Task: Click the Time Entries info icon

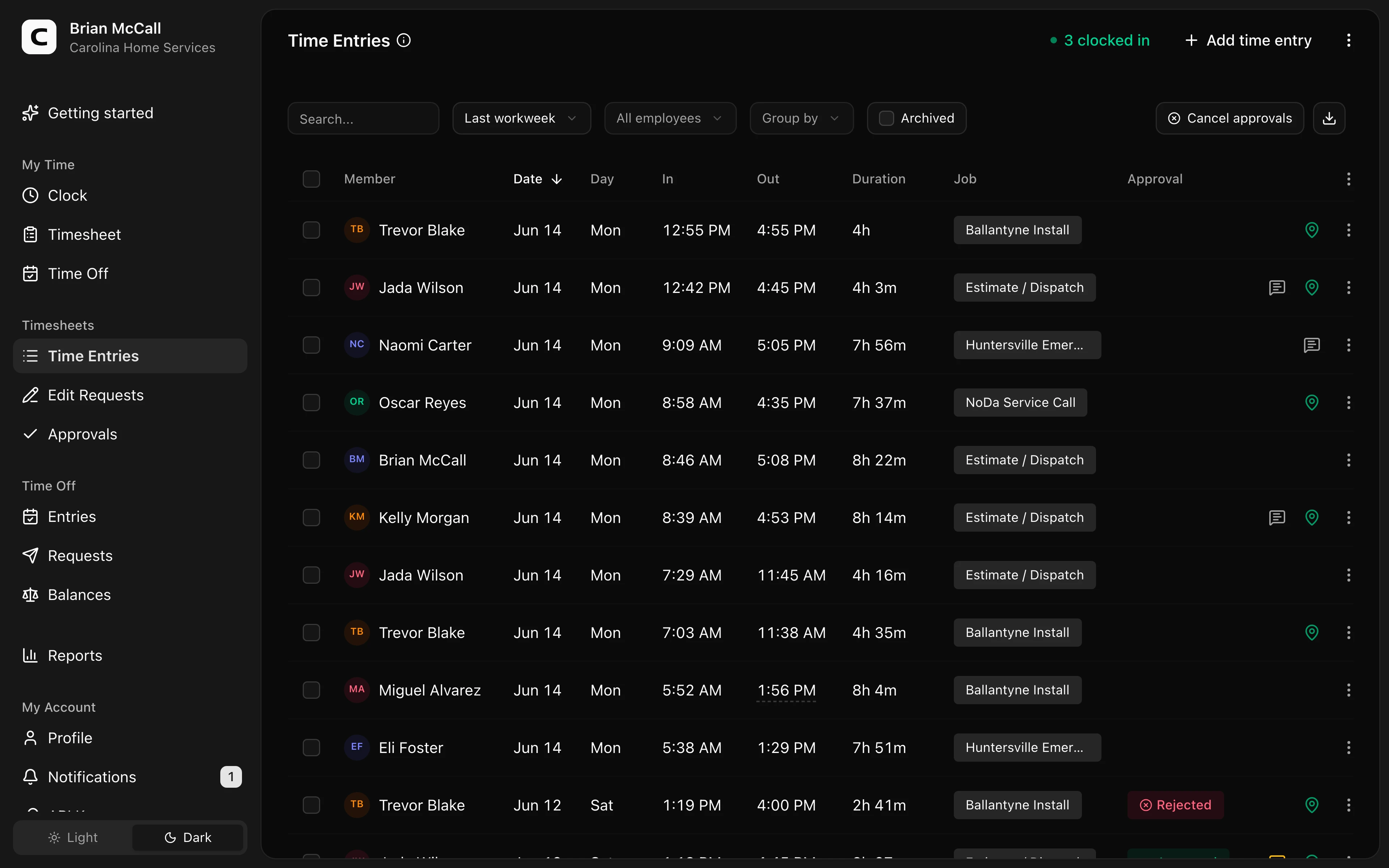Action: tap(404, 40)
